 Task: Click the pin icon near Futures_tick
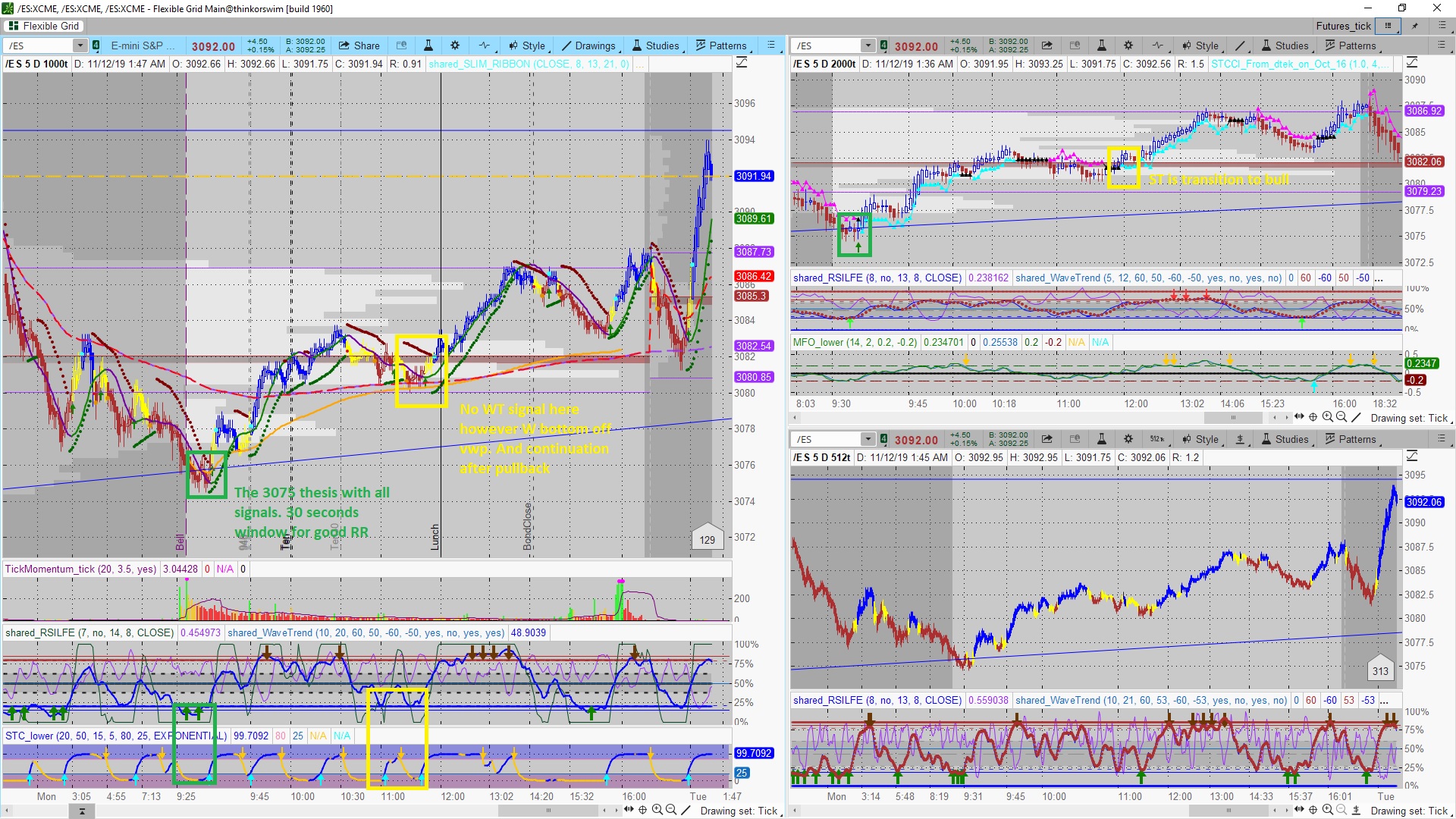[x=1415, y=26]
